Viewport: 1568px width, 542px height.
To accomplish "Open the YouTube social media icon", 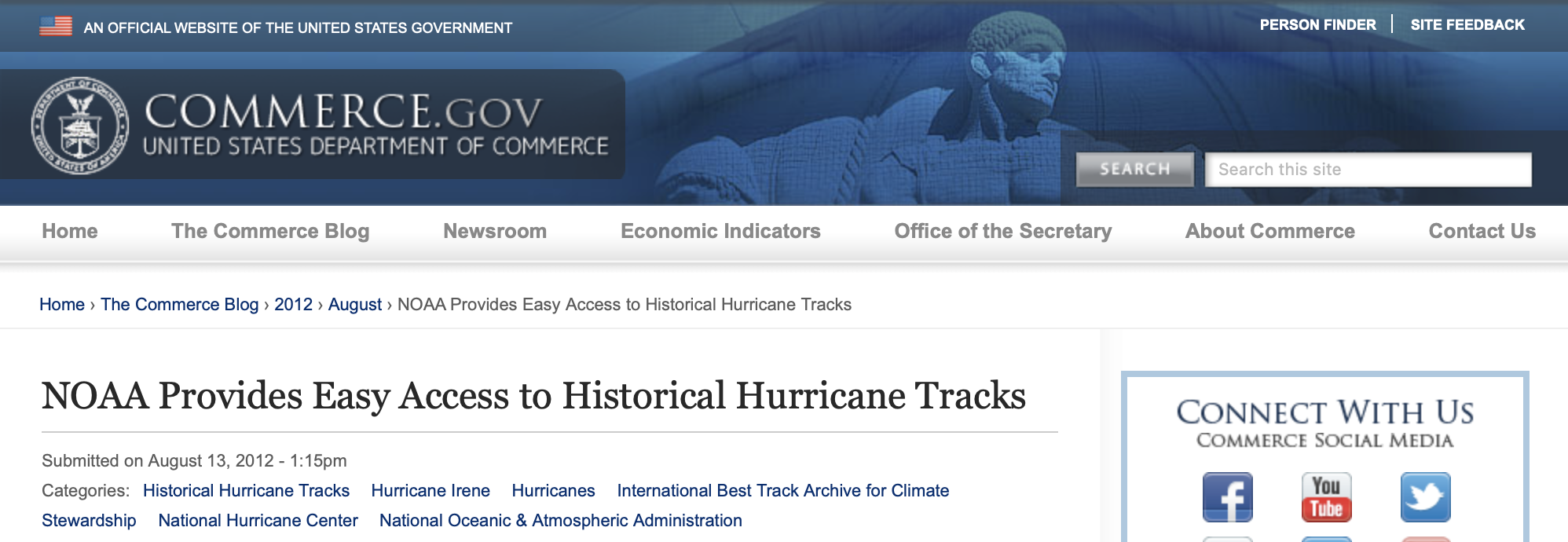I will (x=1326, y=497).
